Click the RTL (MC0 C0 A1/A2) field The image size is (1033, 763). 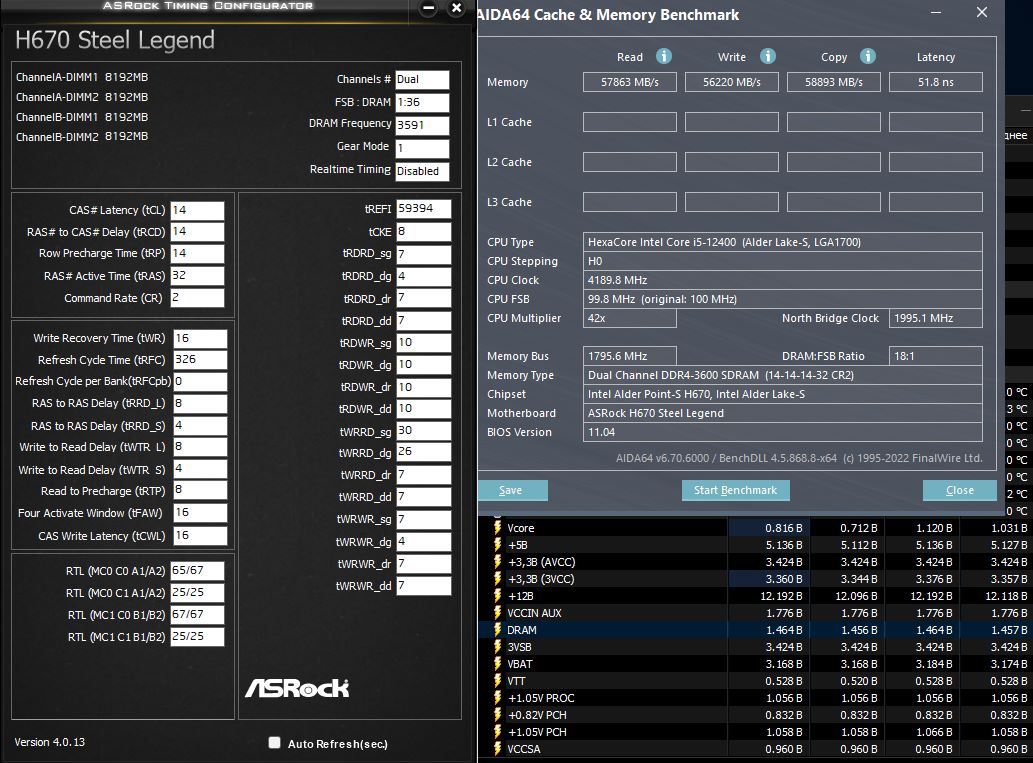(198, 571)
